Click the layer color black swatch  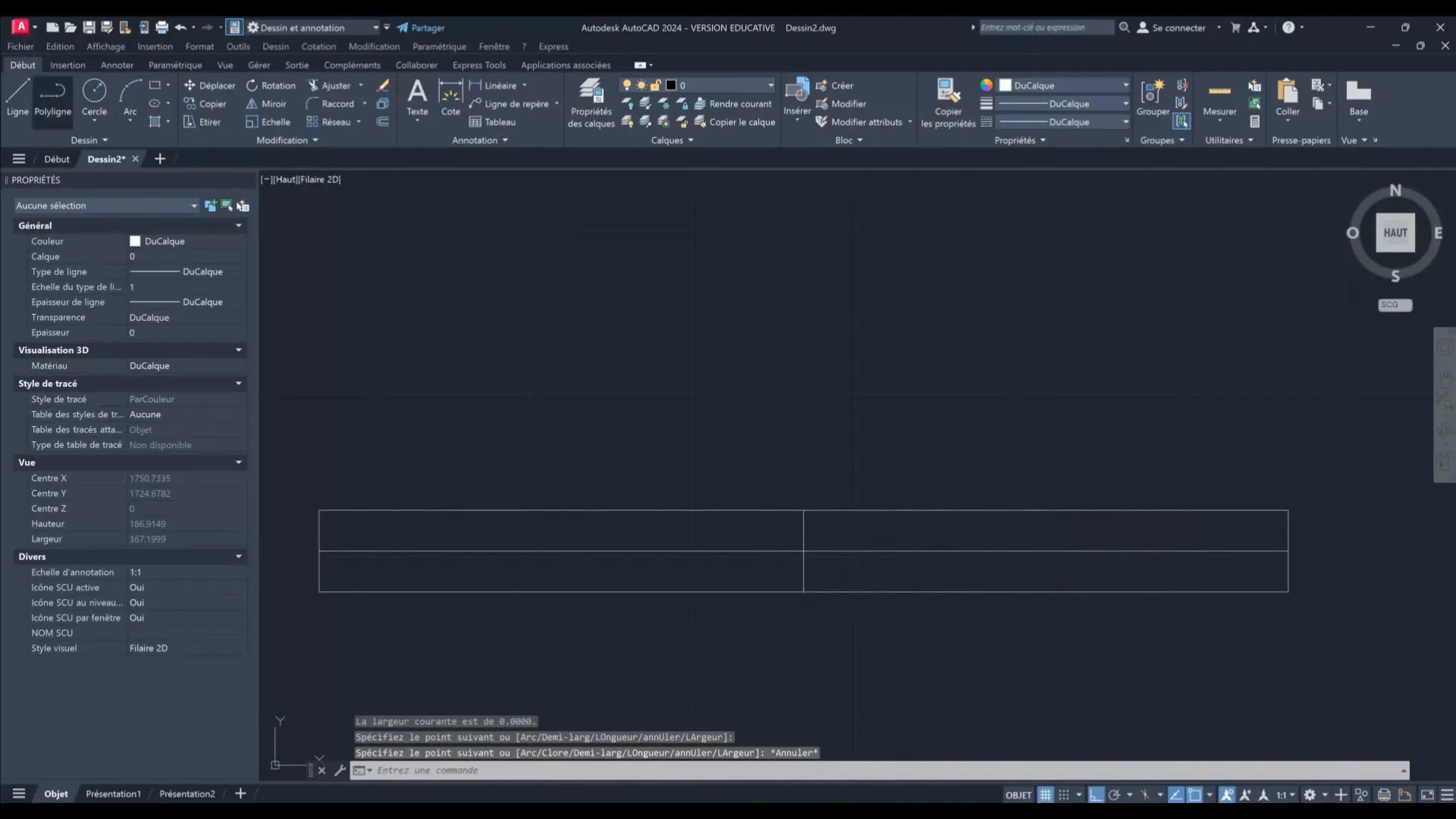pos(671,86)
